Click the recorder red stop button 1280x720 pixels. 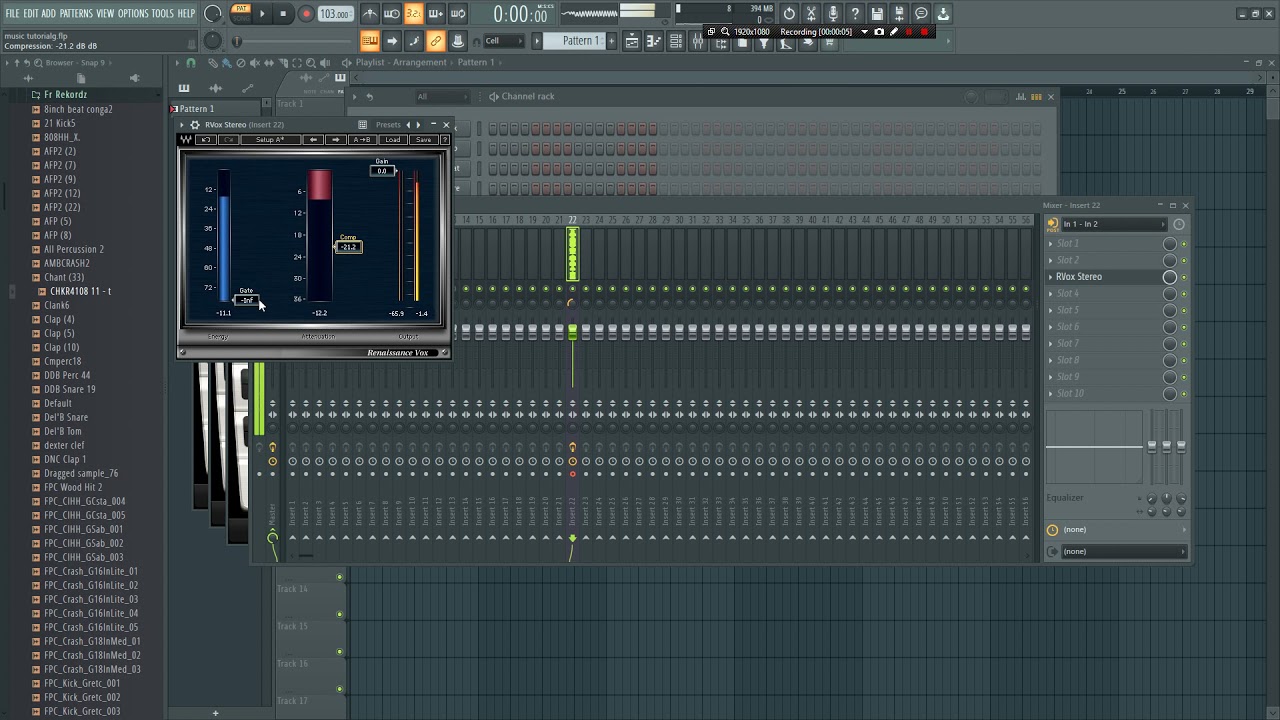click(x=924, y=32)
